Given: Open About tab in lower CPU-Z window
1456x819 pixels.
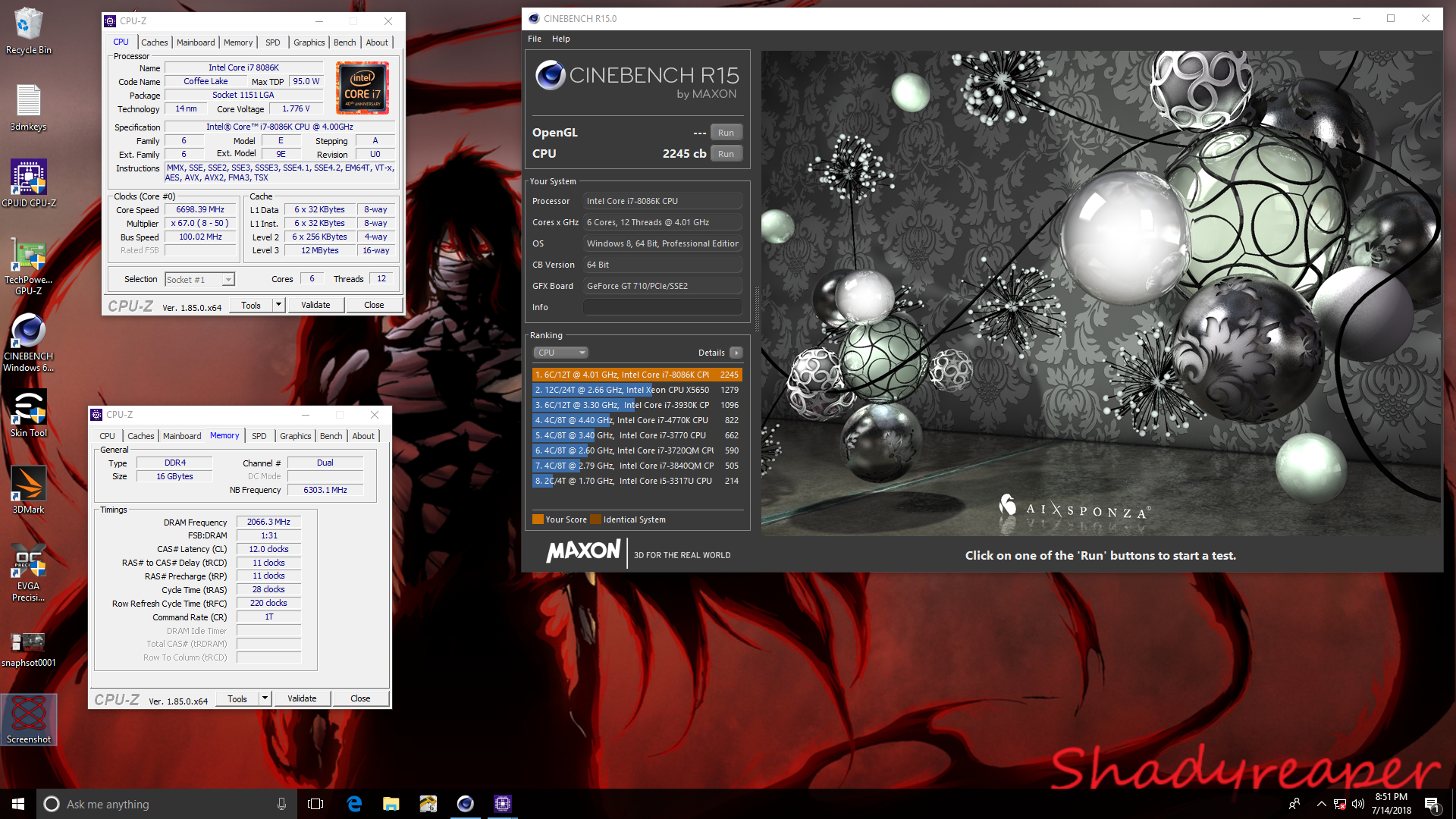Looking at the screenshot, I should click(363, 436).
